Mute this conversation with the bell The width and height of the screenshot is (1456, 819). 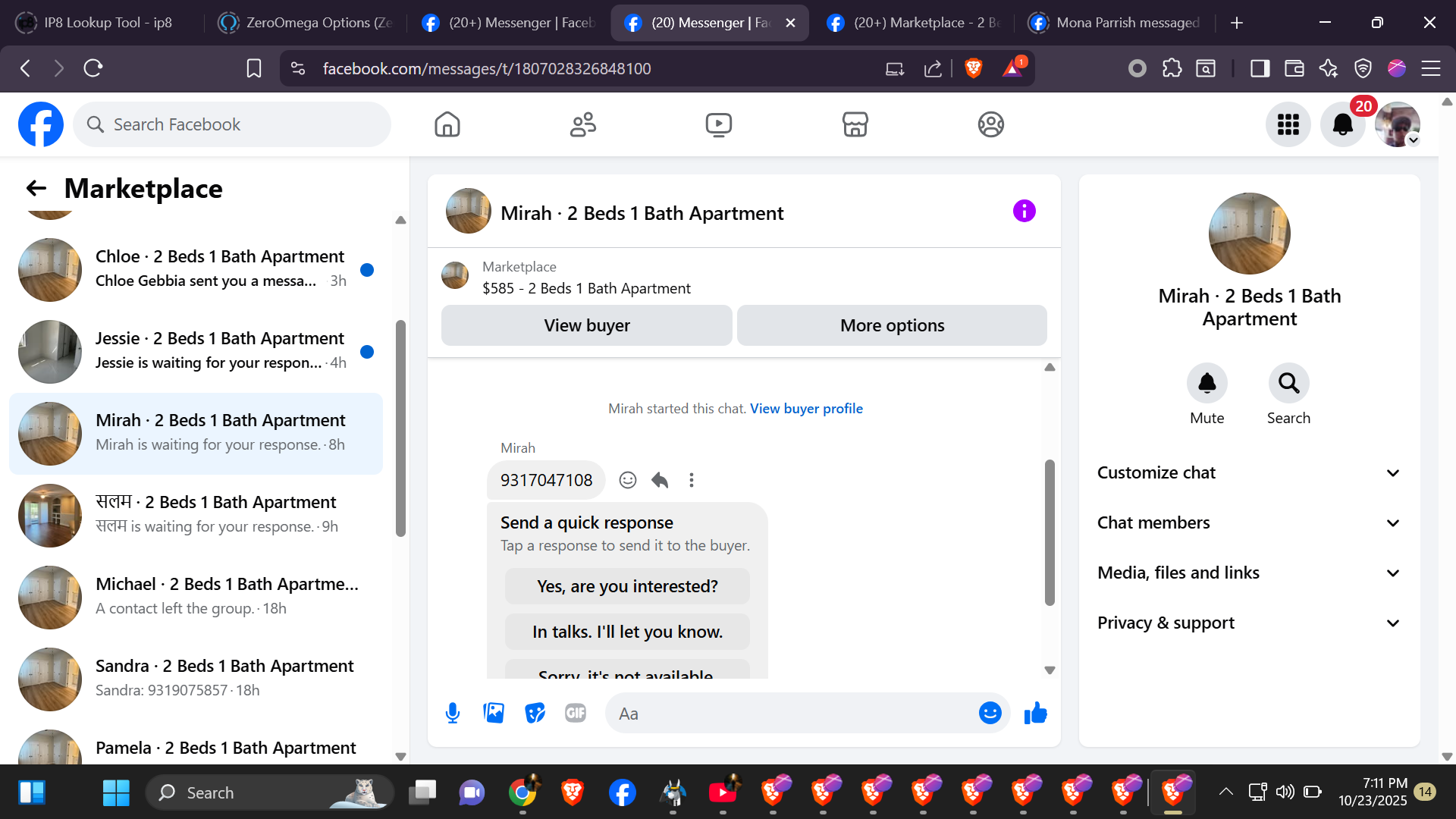tap(1207, 384)
